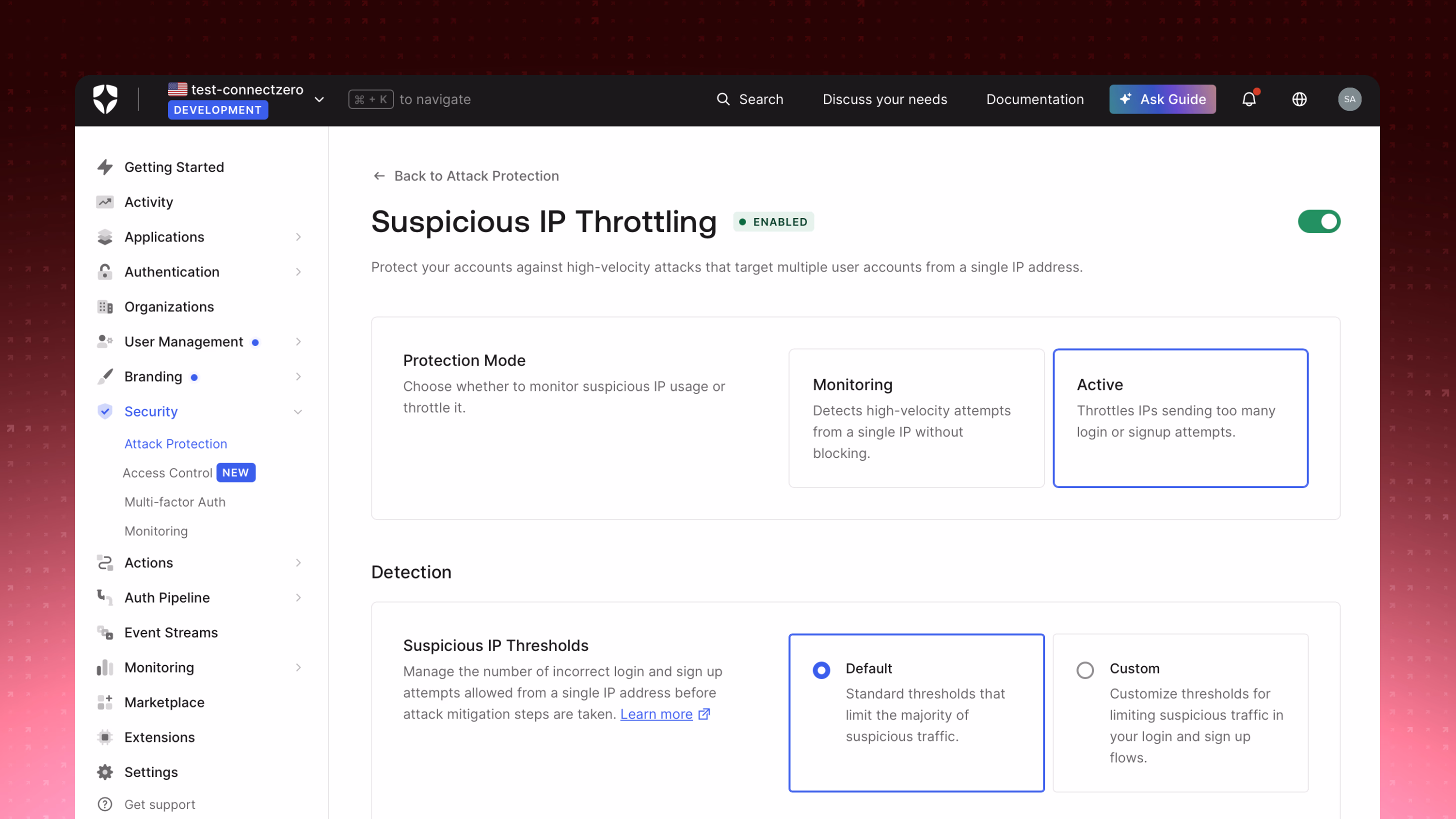Click the Applications layers icon
Image resolution: width=1456 pixels, height=819 pixels.
coord(104,237)
